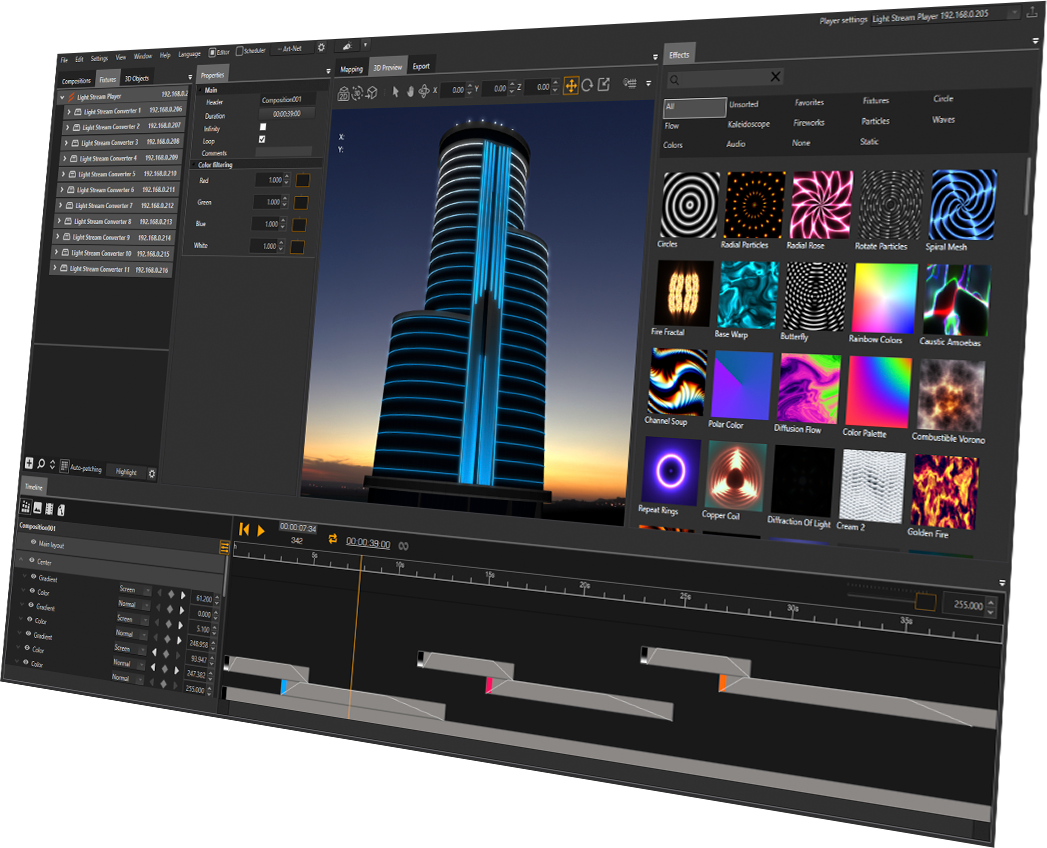Open orange Main layout settings icon

coord(224,548)
